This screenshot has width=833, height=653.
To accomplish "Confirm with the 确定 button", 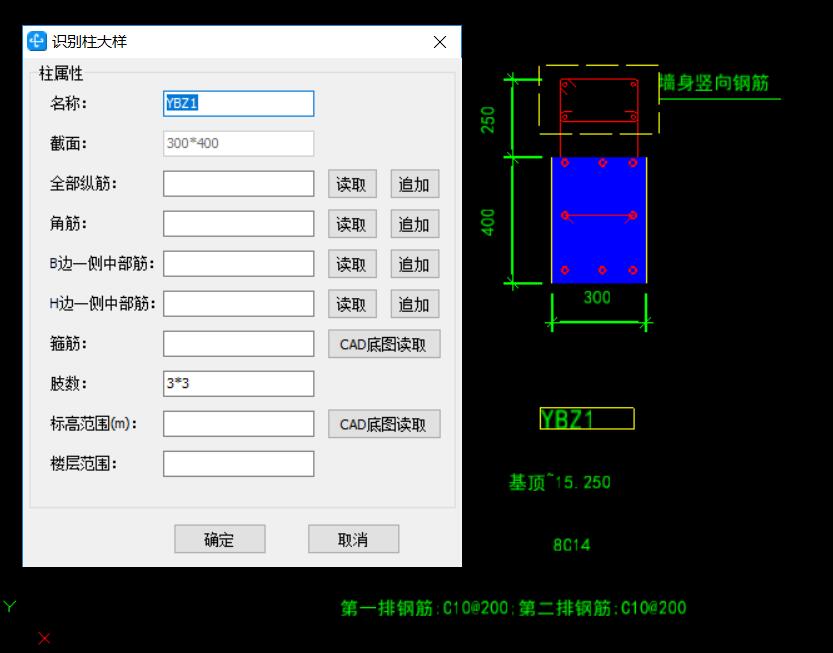I will click(219, 539).
